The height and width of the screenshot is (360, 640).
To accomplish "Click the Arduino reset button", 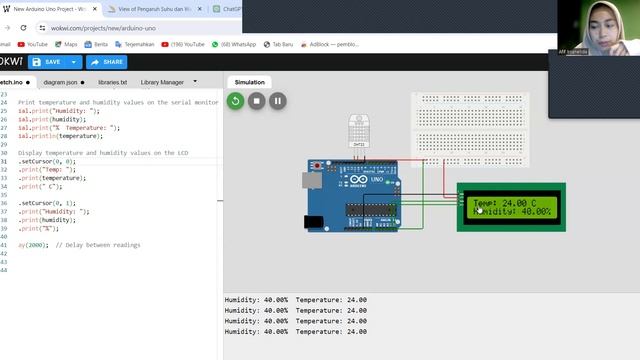I will coord(317,166).
